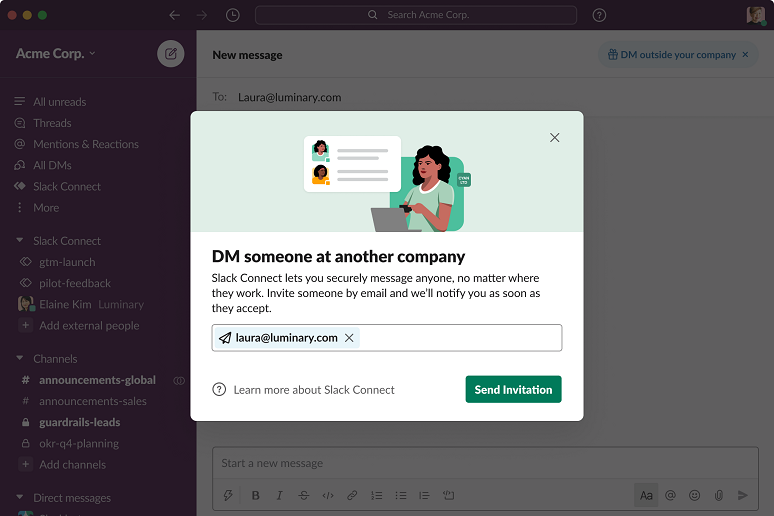
Task: Open the history clock icon
Action: (x=233, y=15)
